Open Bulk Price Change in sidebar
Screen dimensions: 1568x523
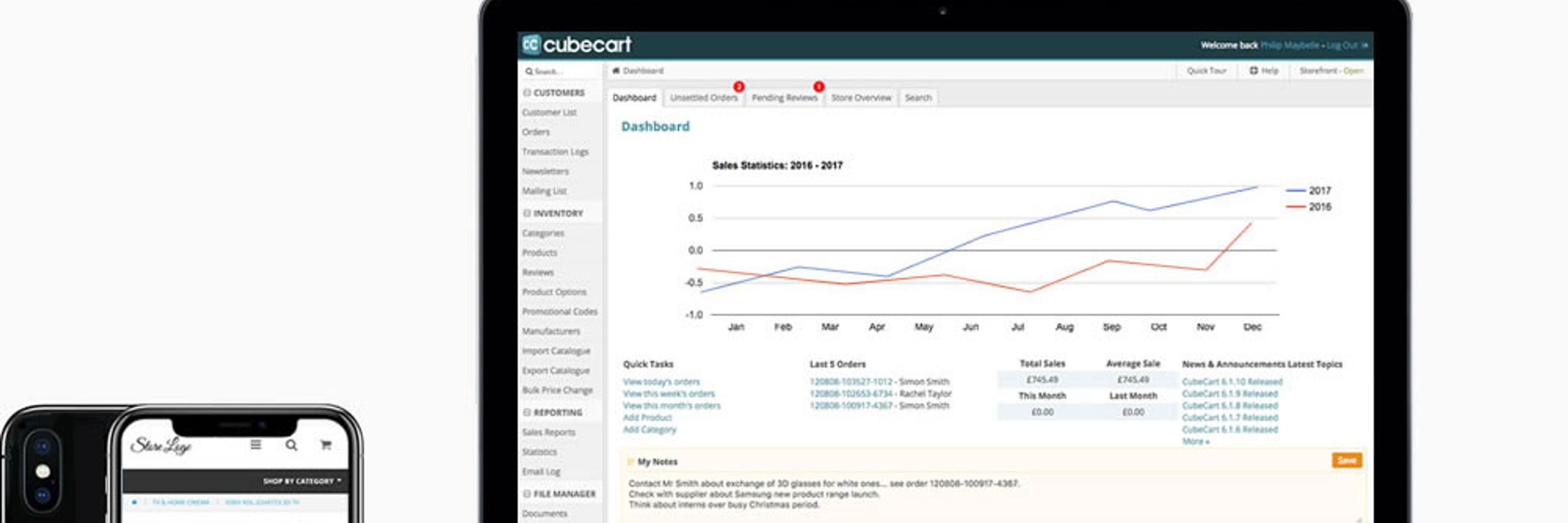pyautogui.click(x=558, y=390)
